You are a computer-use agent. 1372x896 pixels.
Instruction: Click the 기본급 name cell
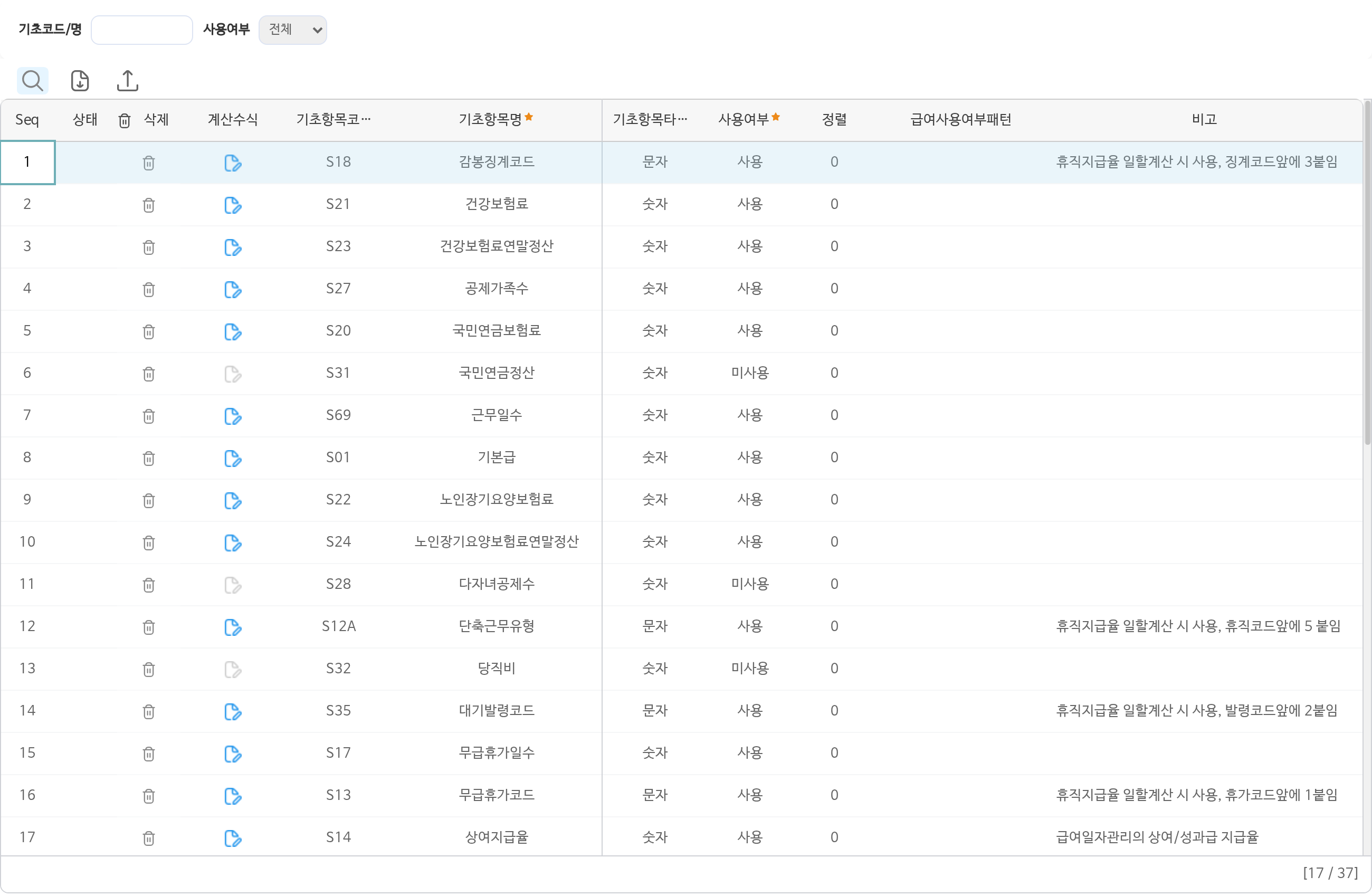coord(497,457)
